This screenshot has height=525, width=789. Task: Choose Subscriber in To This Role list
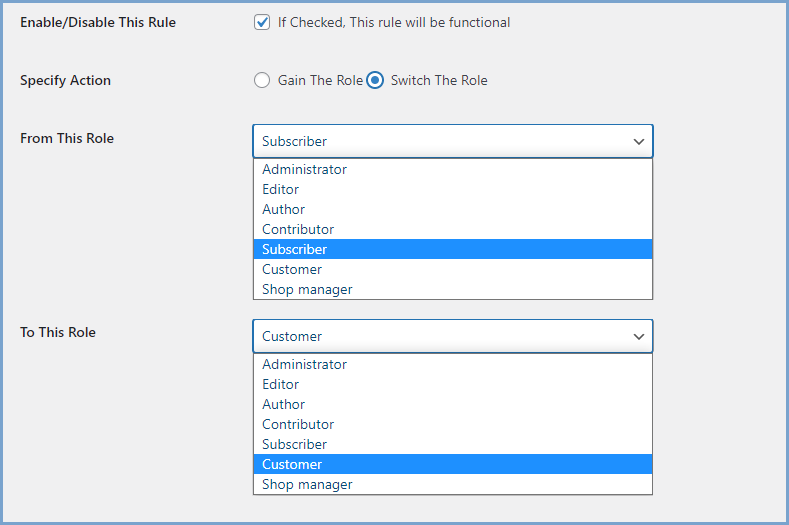[295, 444]
